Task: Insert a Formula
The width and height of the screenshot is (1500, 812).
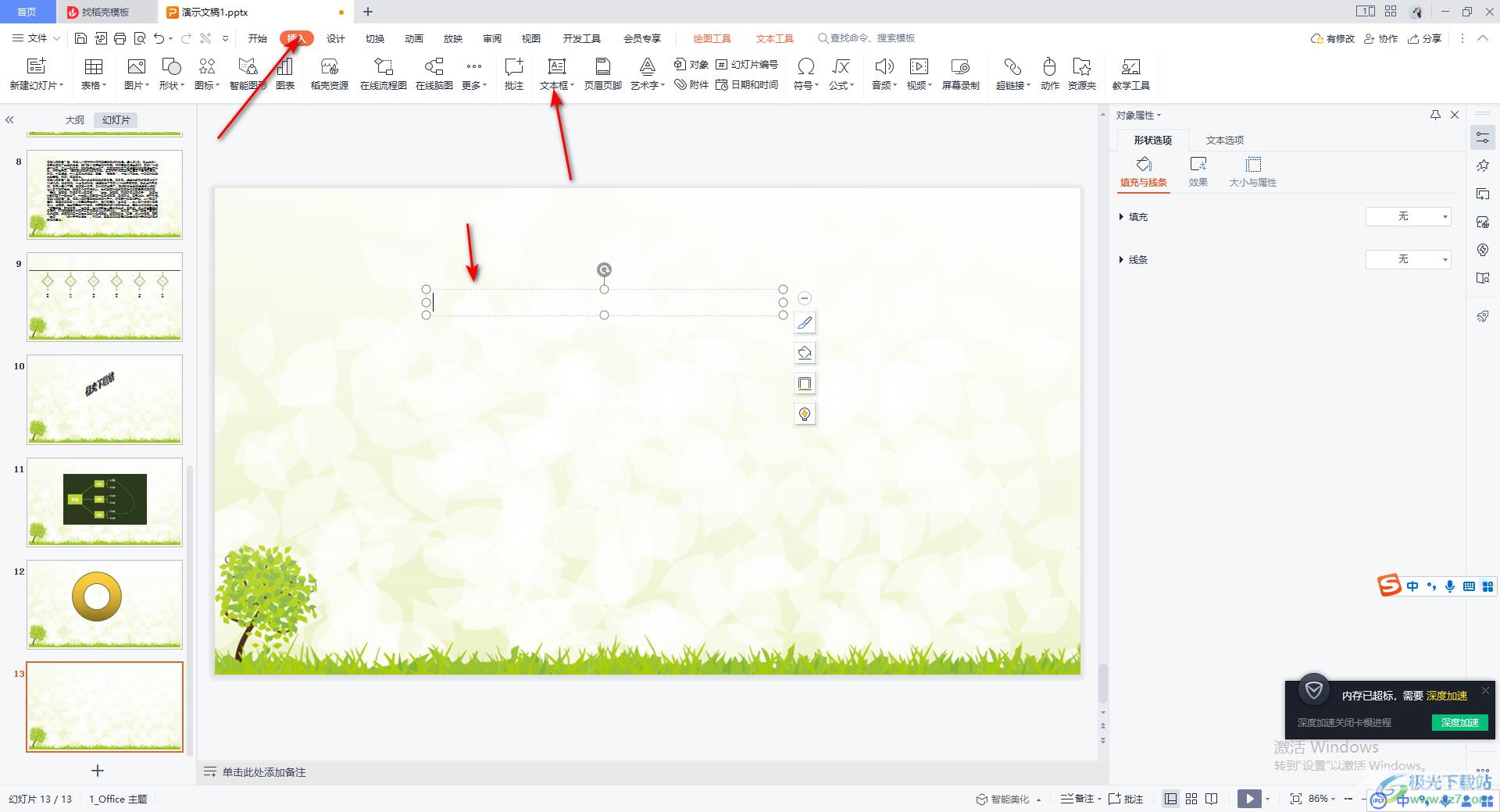Action: point(841,74)
